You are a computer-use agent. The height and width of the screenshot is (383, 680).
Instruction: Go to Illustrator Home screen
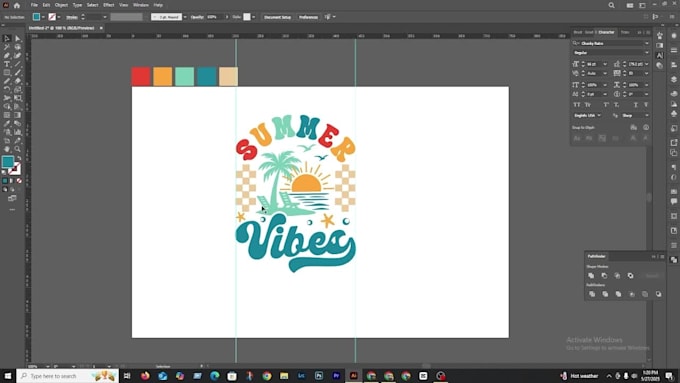17,5
